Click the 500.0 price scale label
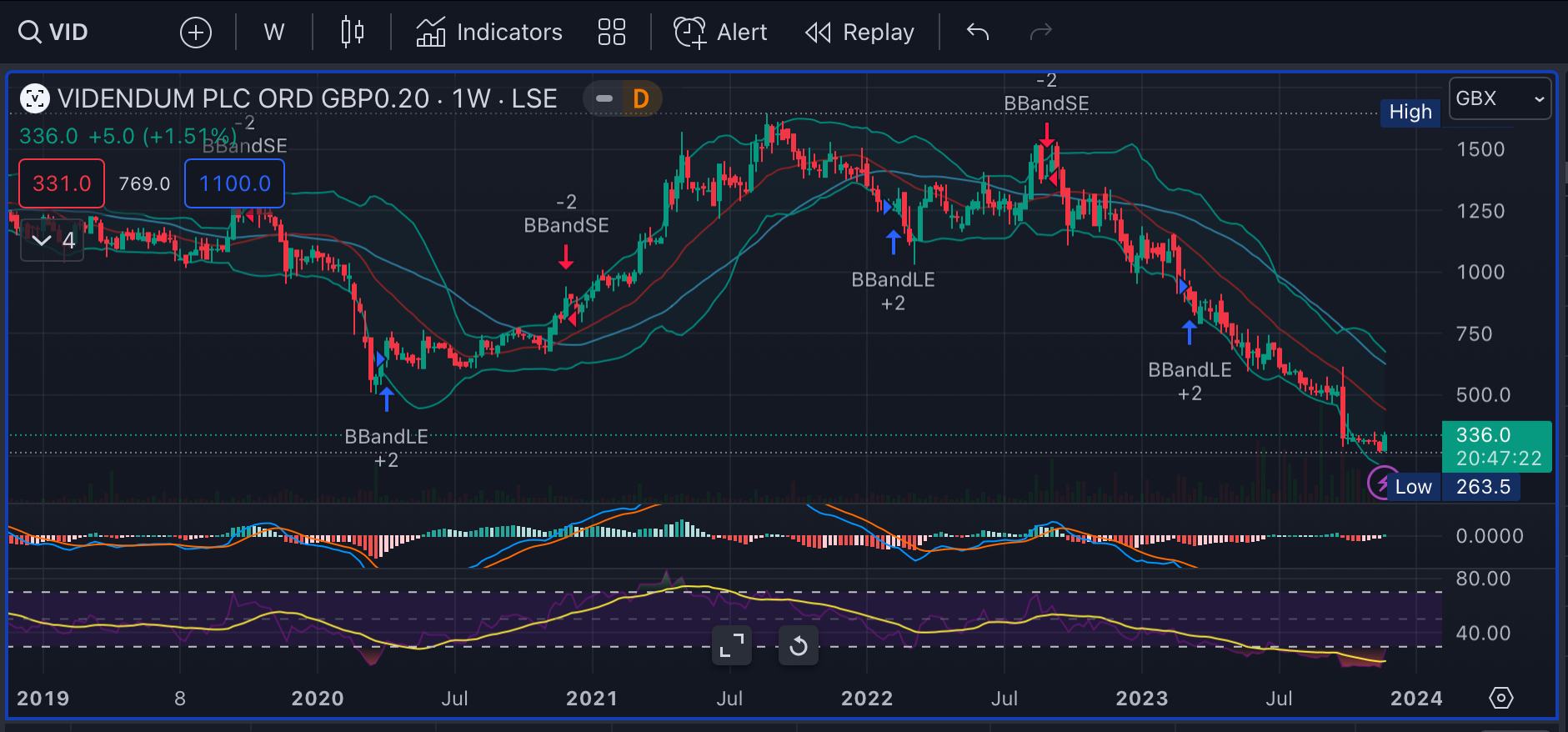This screenshot has height=732, width=1568. tap(1483, 394)
